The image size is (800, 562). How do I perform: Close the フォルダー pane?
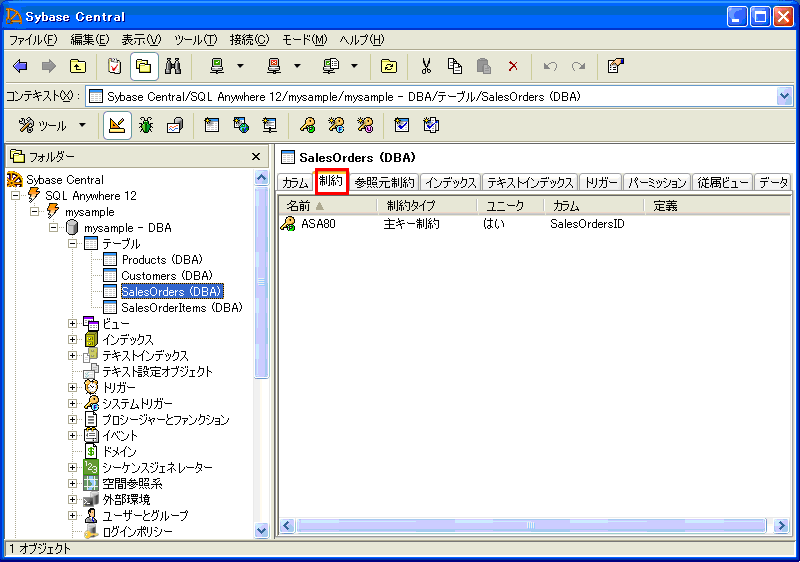(x=256, y=157)
